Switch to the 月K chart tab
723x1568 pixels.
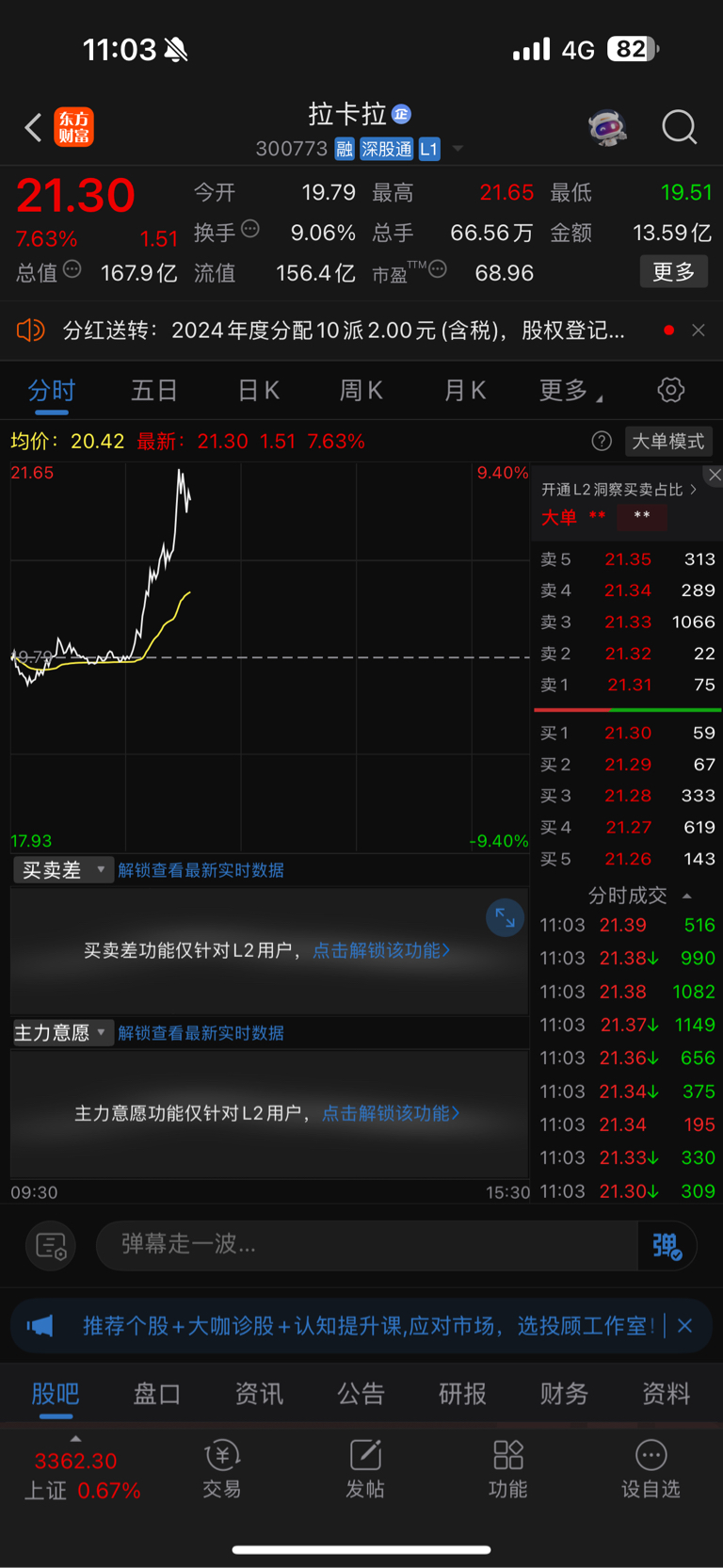(x=465, y=390)
